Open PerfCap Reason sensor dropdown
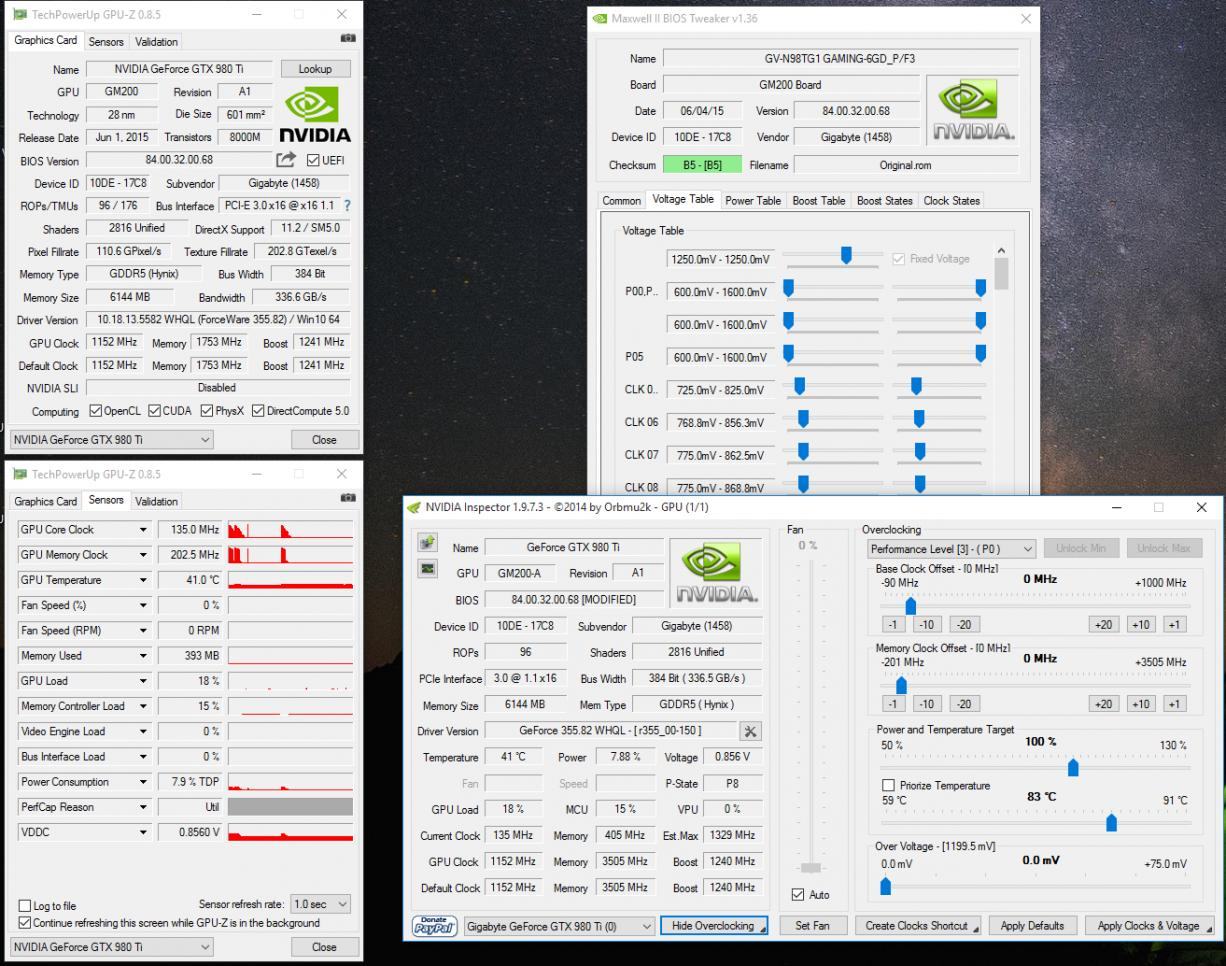The image size is (1226, 966). (143, 807)
